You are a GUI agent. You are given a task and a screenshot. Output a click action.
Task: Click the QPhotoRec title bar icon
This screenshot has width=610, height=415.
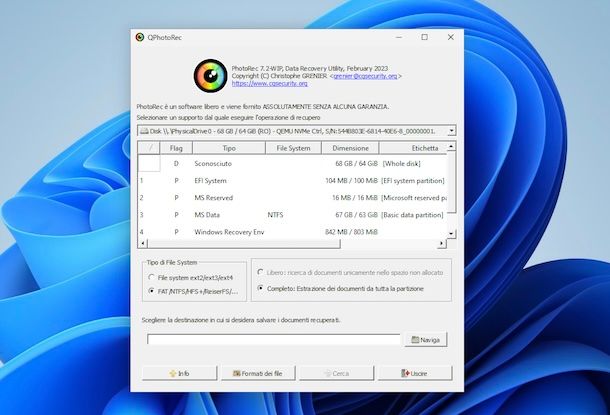(140, 37)
